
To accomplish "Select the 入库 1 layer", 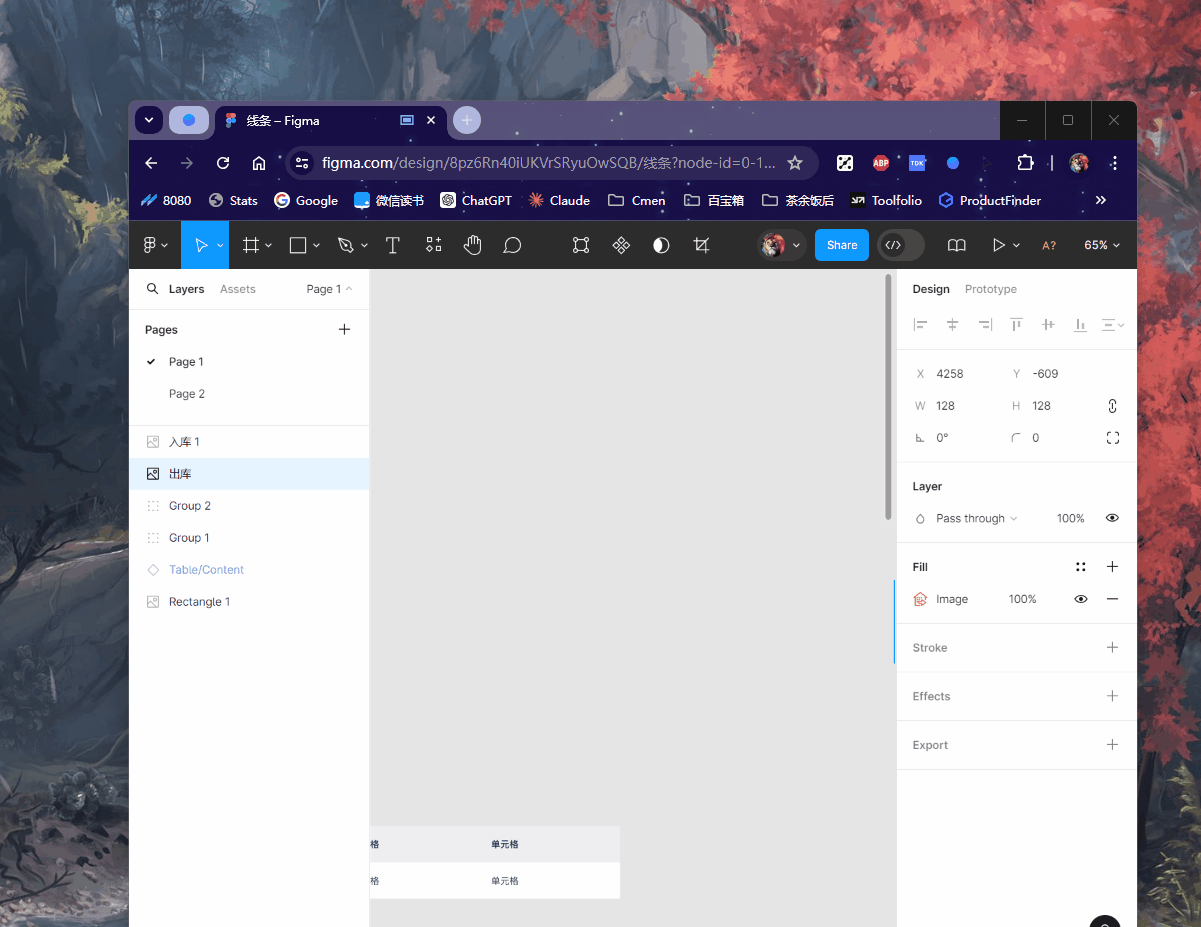I will pos(249,442).
